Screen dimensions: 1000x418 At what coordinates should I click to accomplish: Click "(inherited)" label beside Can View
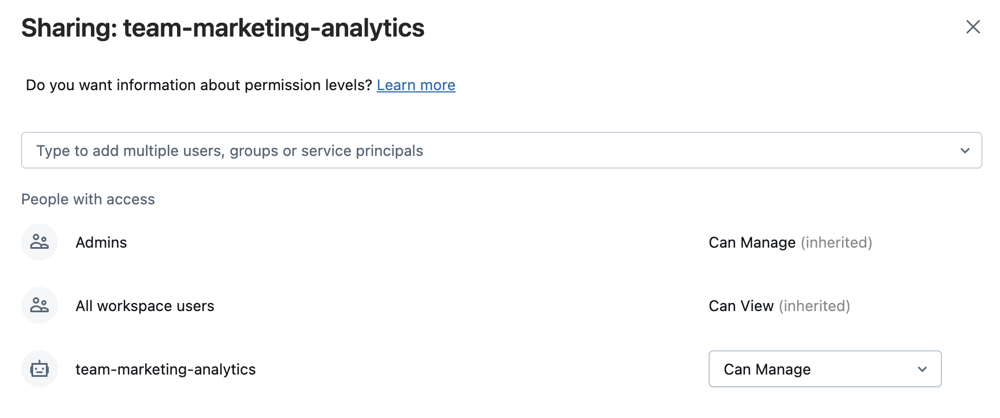tap(814, 306)
